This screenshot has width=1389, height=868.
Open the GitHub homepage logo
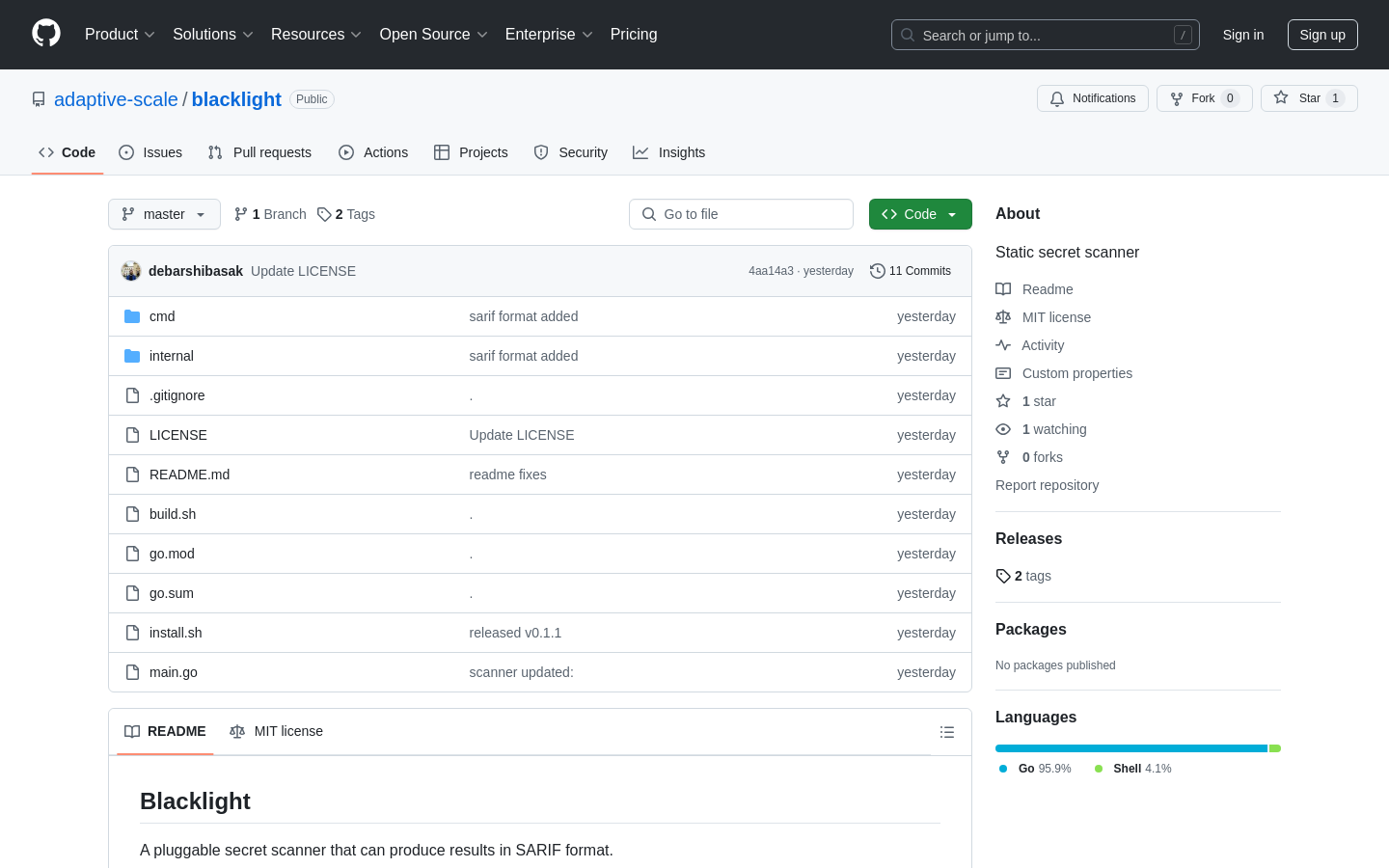(46, 34)
